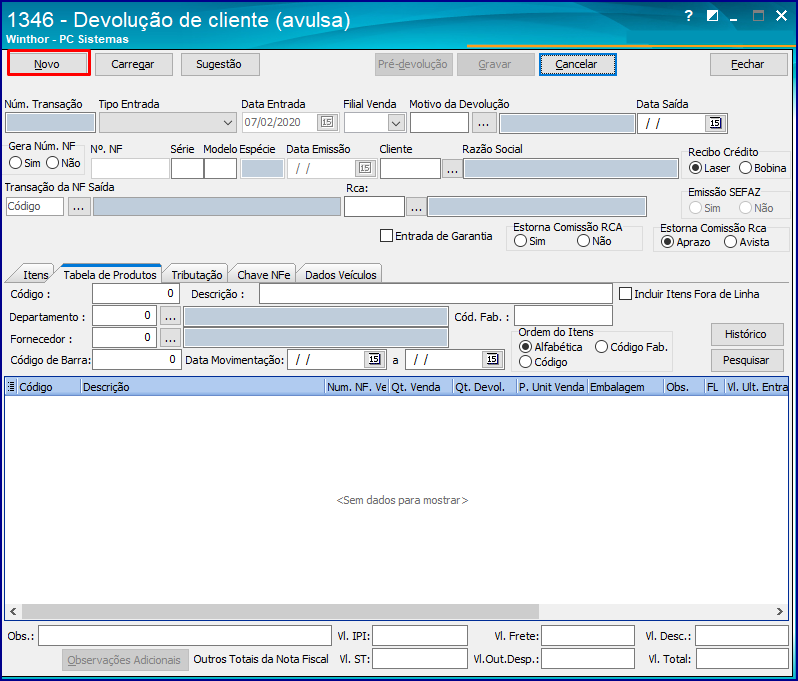Open the Fornecedor lookup ellipsis button
Screen dimensions: 798x681
[170, 337]
